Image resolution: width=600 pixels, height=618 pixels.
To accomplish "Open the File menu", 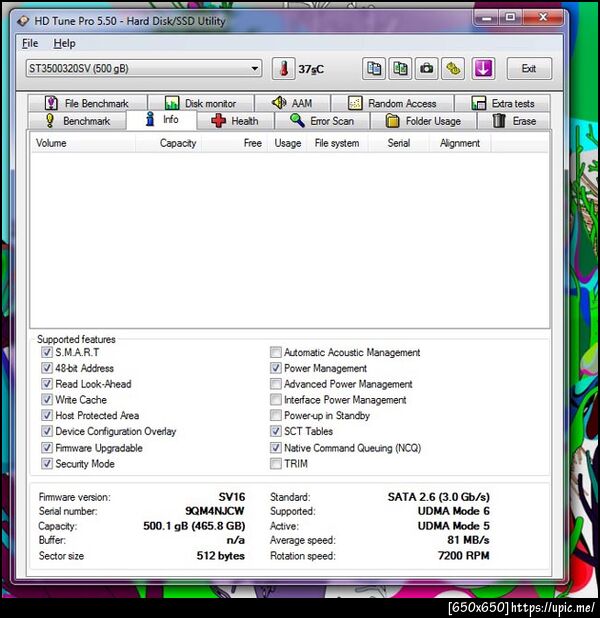I will point(30,43).
